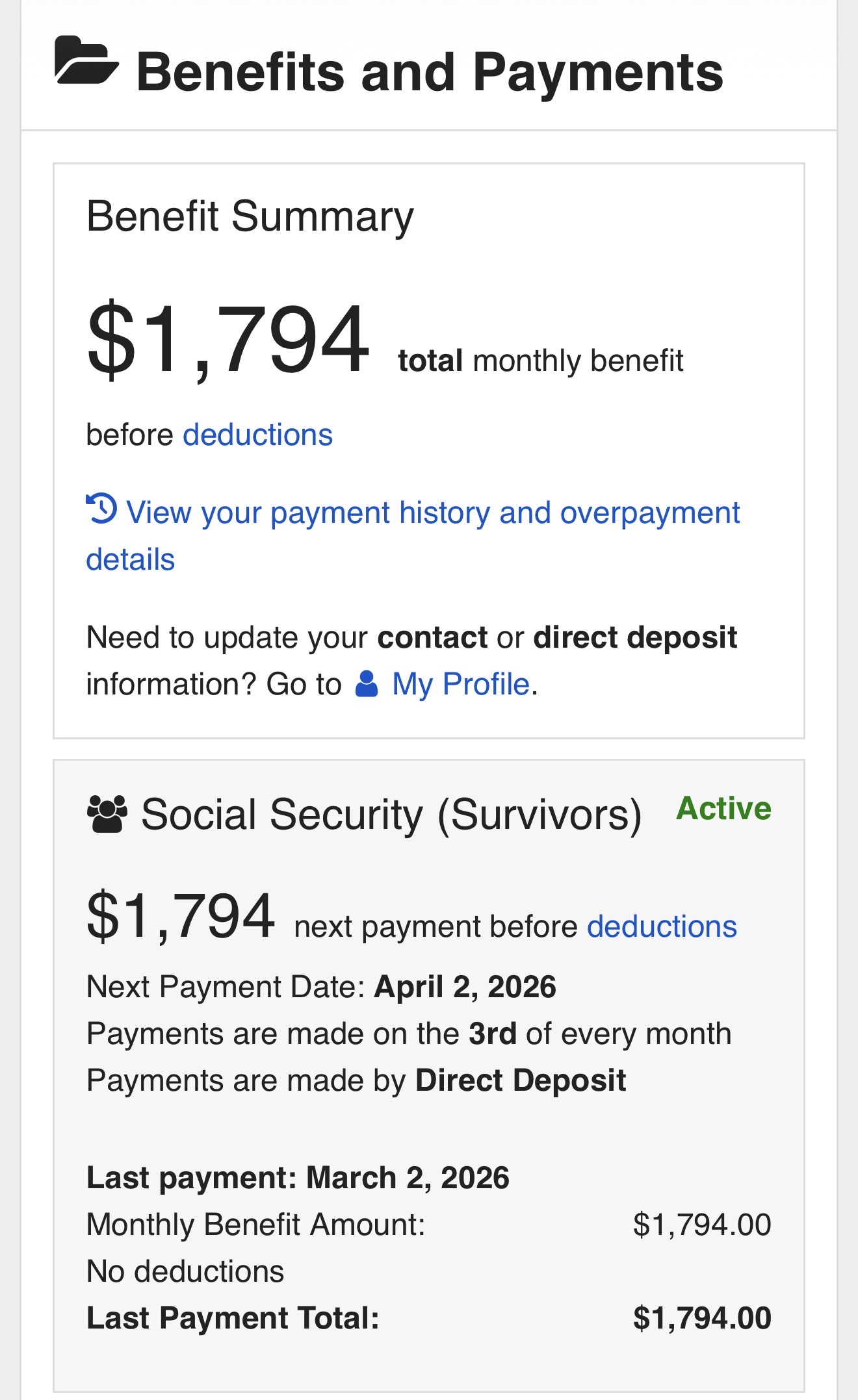Click the green Active status label
The width and height of the screenshot is (858, 1400).
click(x=723, y=809)
